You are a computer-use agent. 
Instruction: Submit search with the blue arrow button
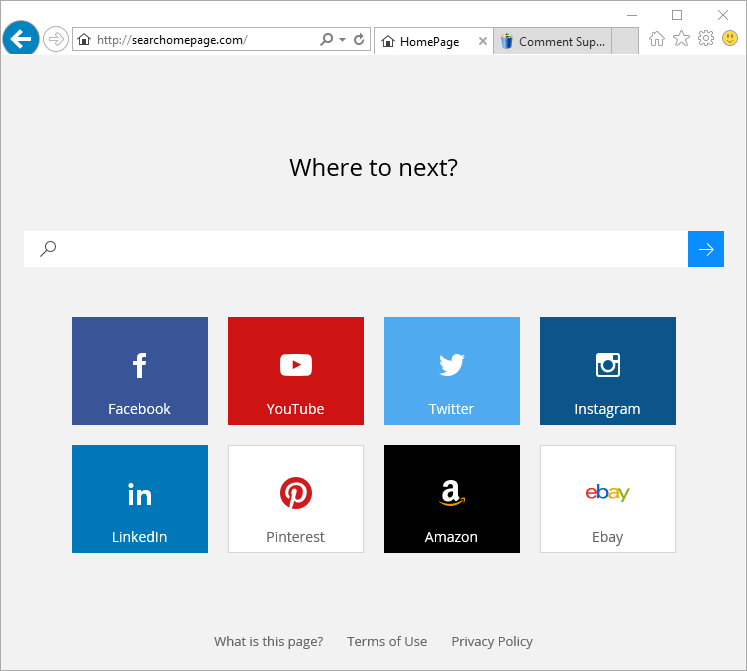click(706, 249)
